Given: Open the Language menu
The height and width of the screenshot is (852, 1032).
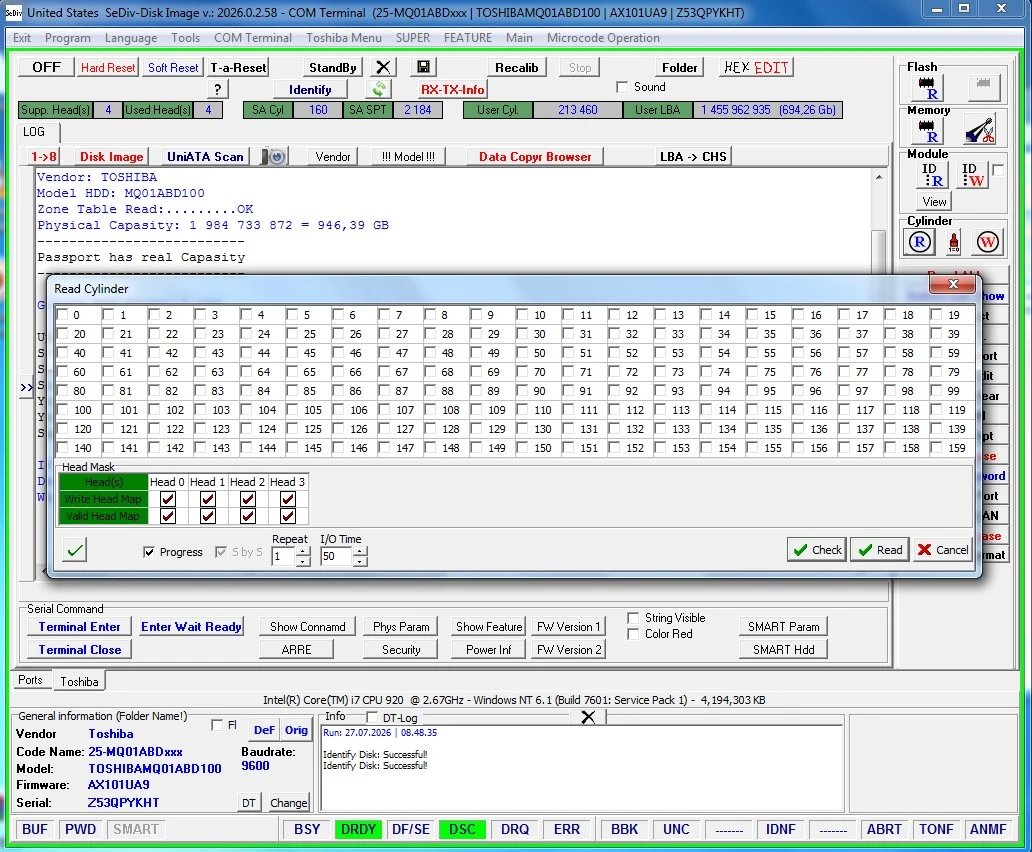Looking at the screenshot, I should (x=131, y=38).
